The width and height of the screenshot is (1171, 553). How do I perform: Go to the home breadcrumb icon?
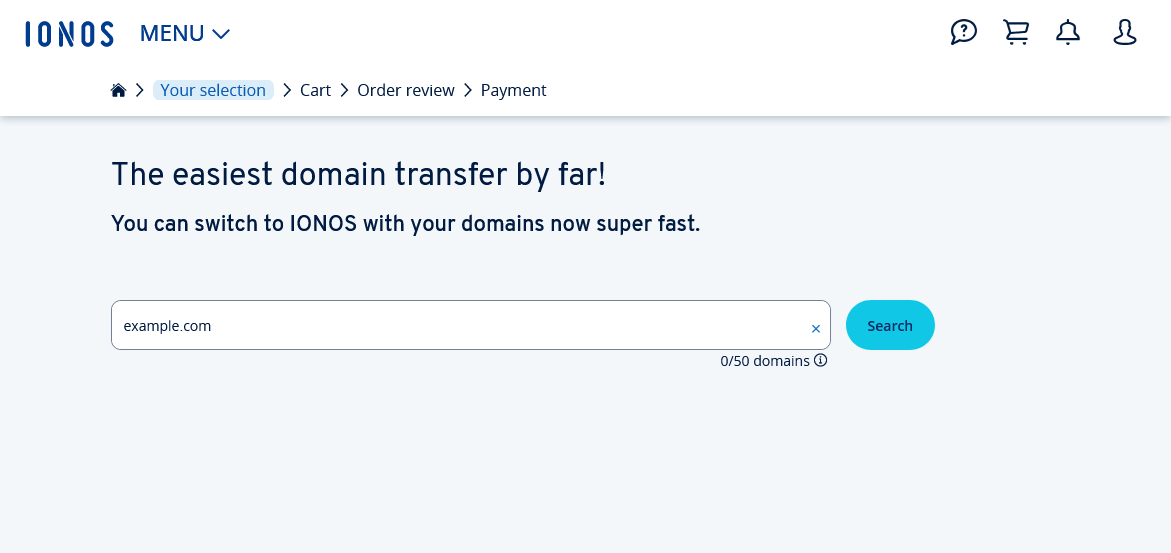tap(118, 91)
